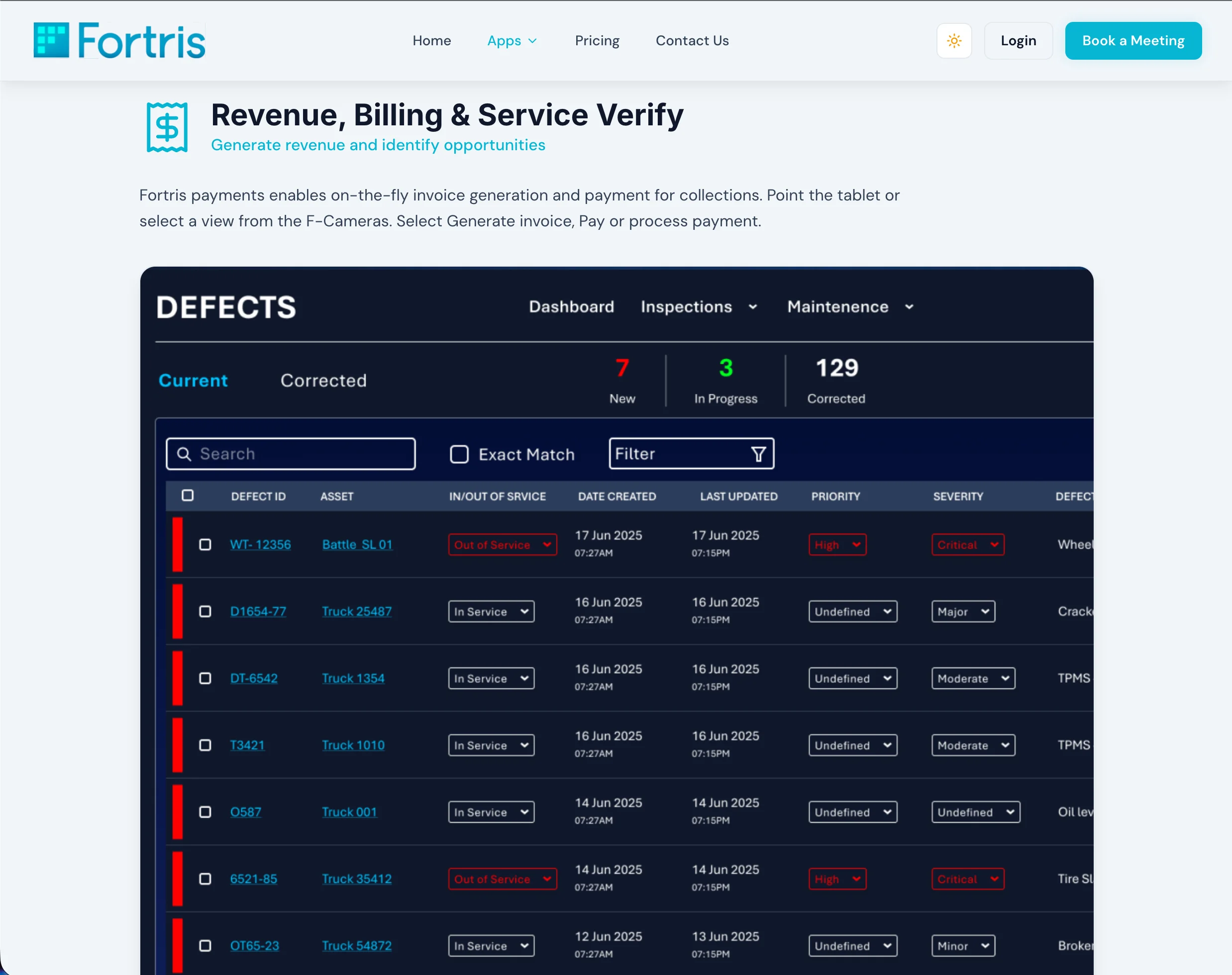Viewport: 1232px width, 975px height.
Task: Expand the Maintenence dropdown
Action: click(x=851, y=306)
